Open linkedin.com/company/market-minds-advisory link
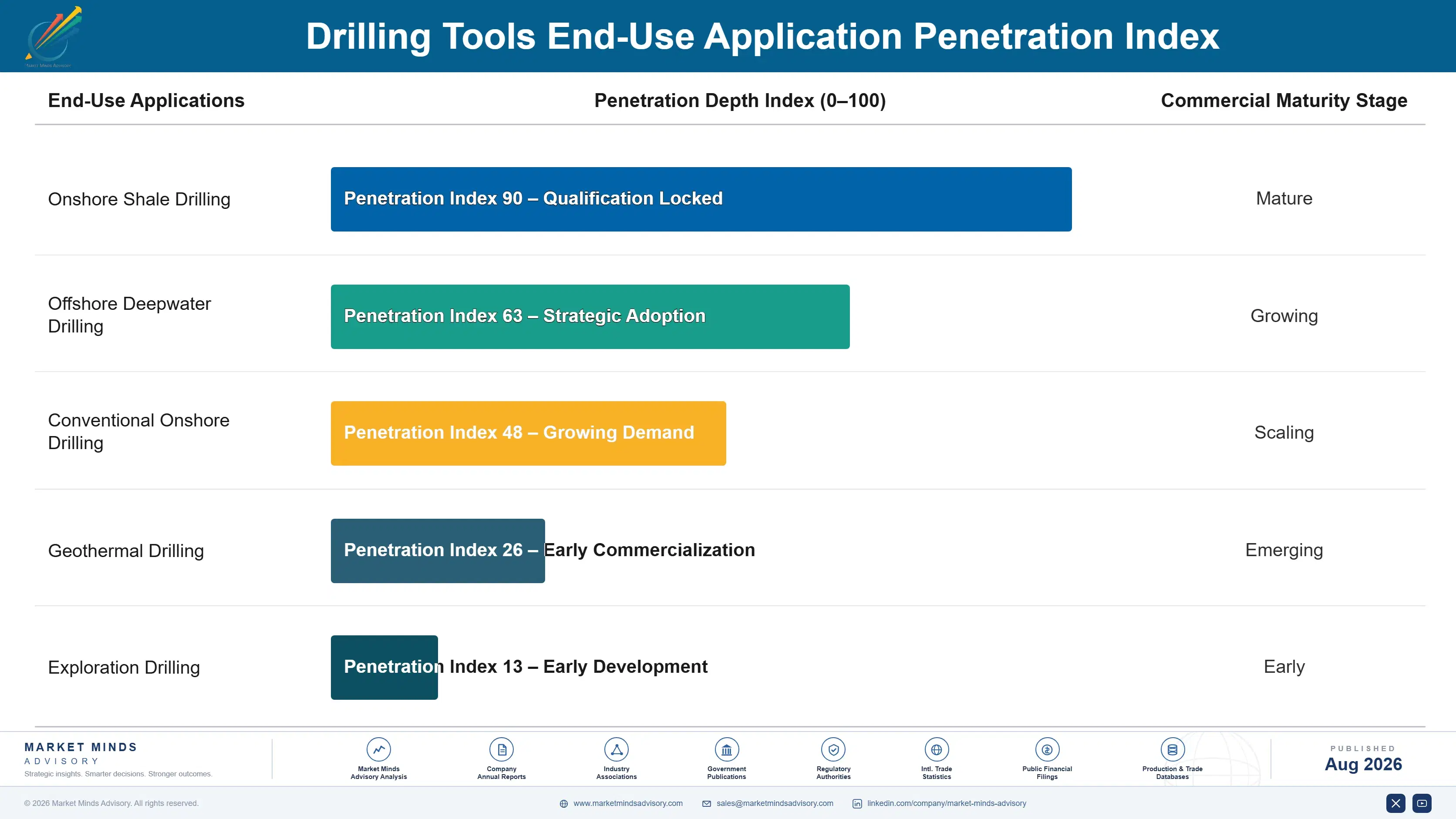The width and height of the screenshot is (1456, 819). [947, 803]
